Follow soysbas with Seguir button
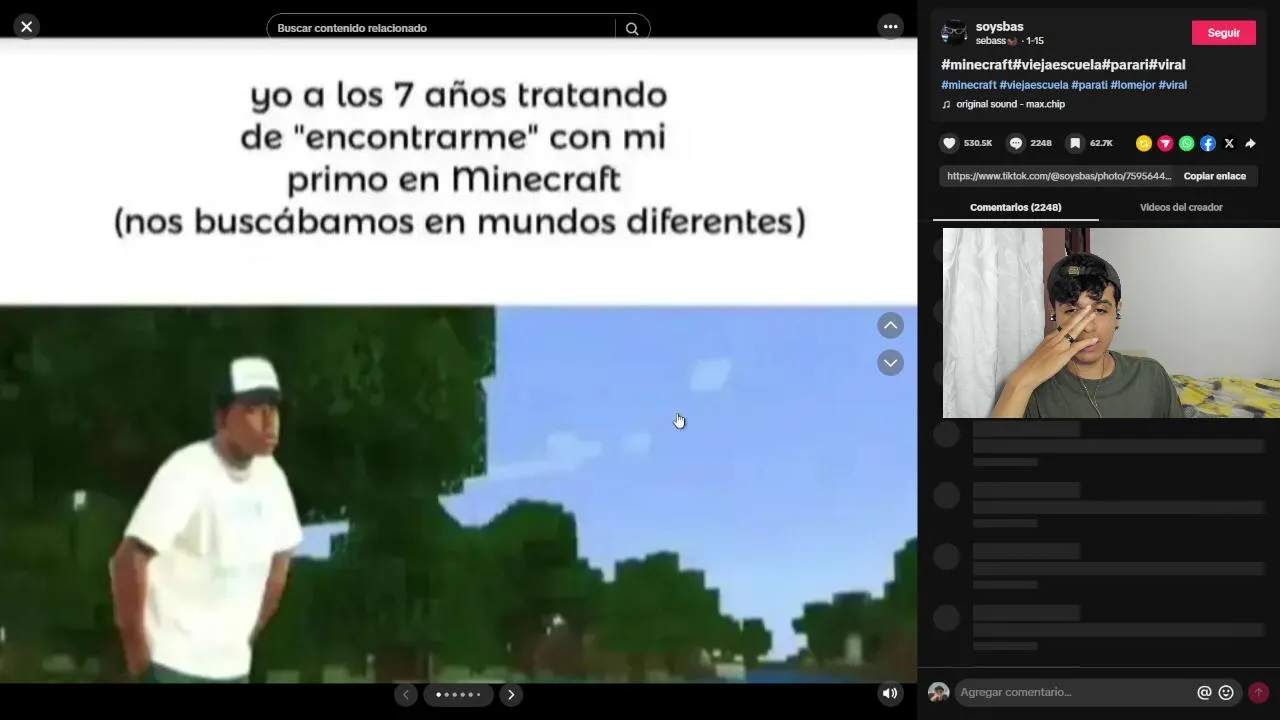 [1223, 33]
